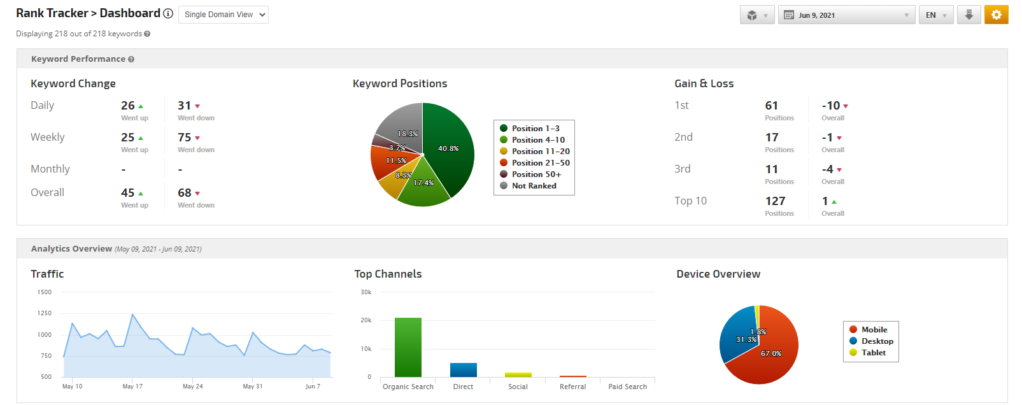Click the Weekly went down arrow
The width and height of the screenshot is (1022, 405).
197,138
